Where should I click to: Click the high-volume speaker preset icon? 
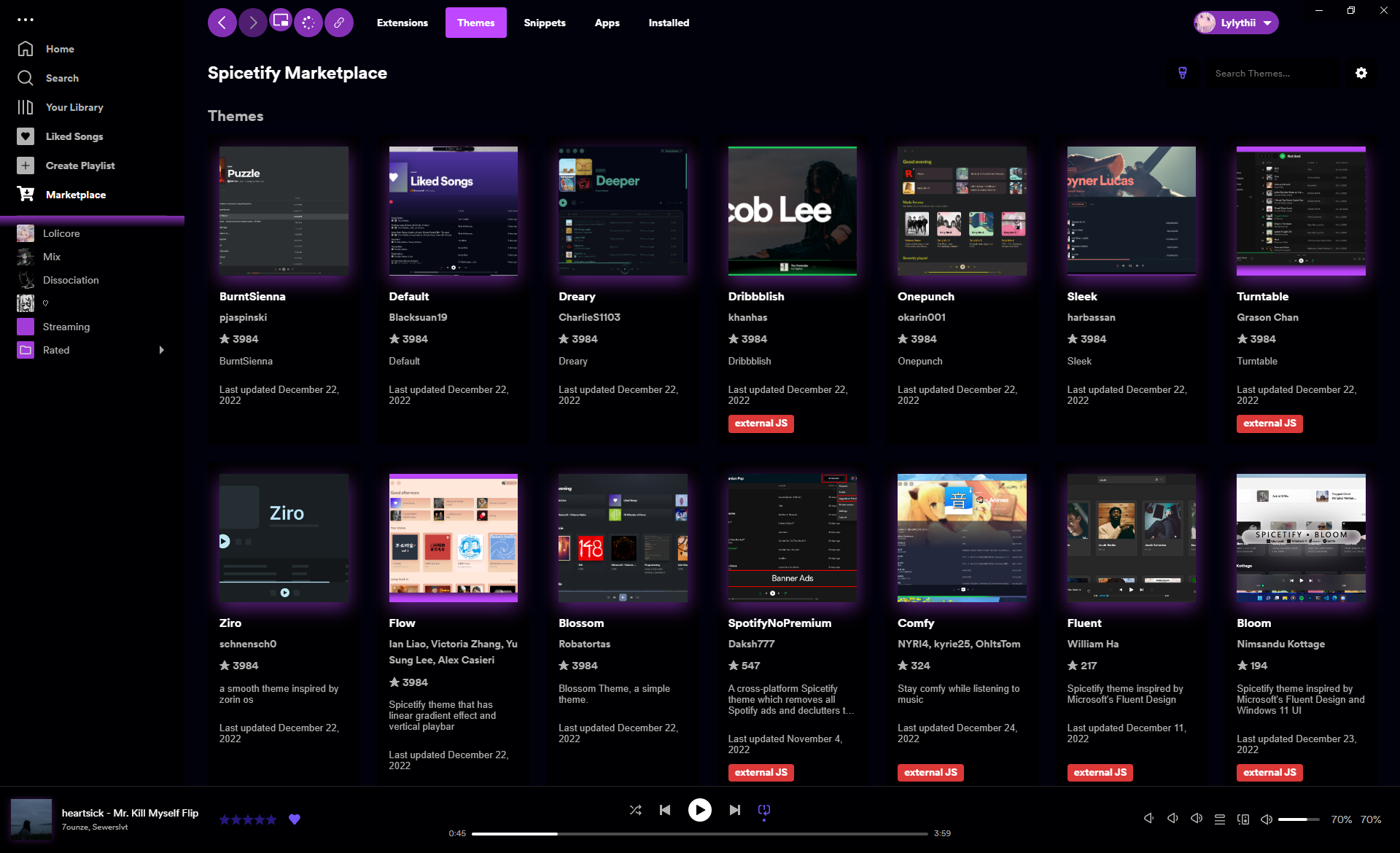(1197, 818)
